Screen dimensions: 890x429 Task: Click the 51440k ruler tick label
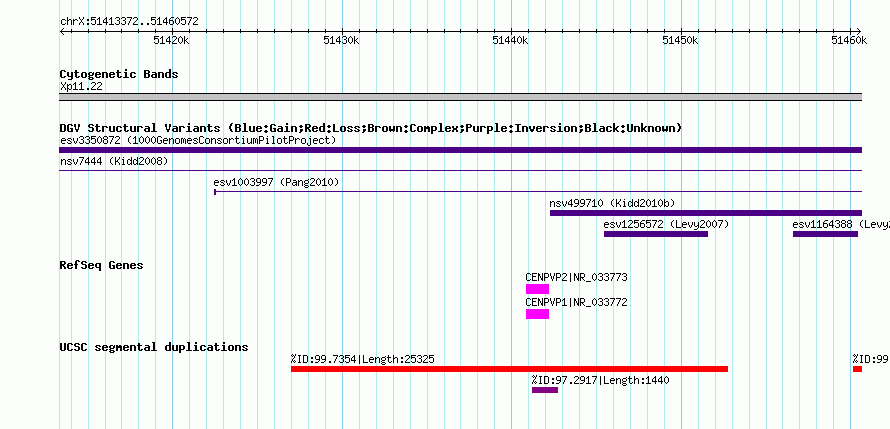pos(511,40)
